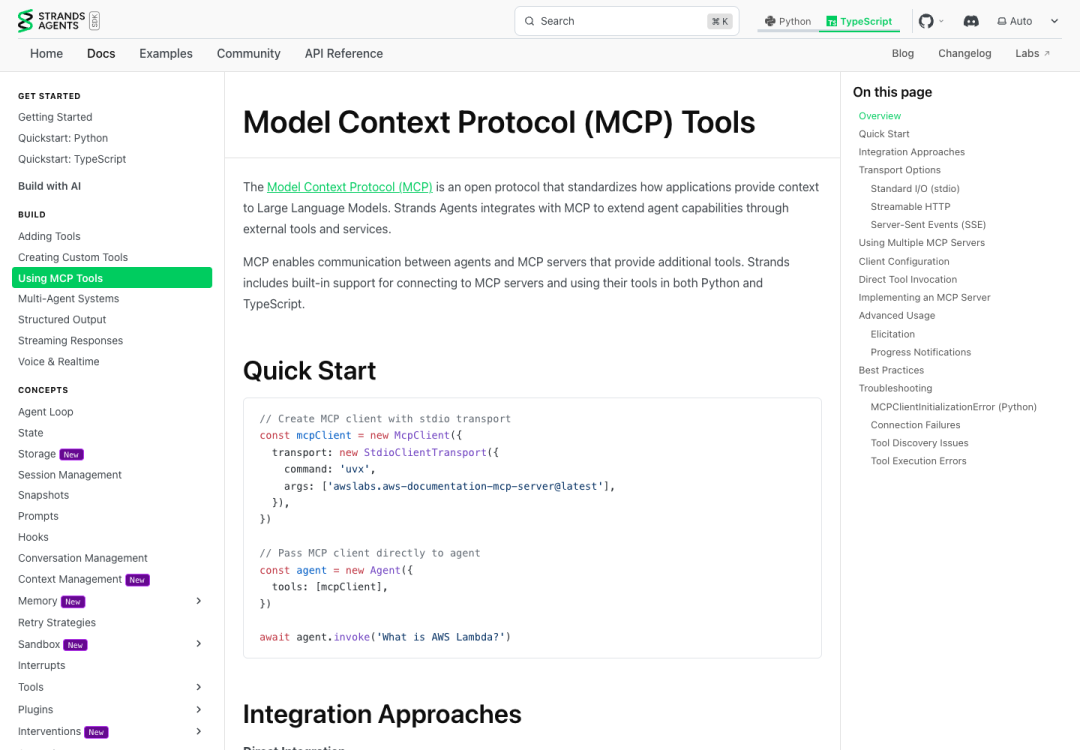Viewport: 1080px width, 750px height.
Task: Click the TypeScript language icon
Action: (831, 21)
